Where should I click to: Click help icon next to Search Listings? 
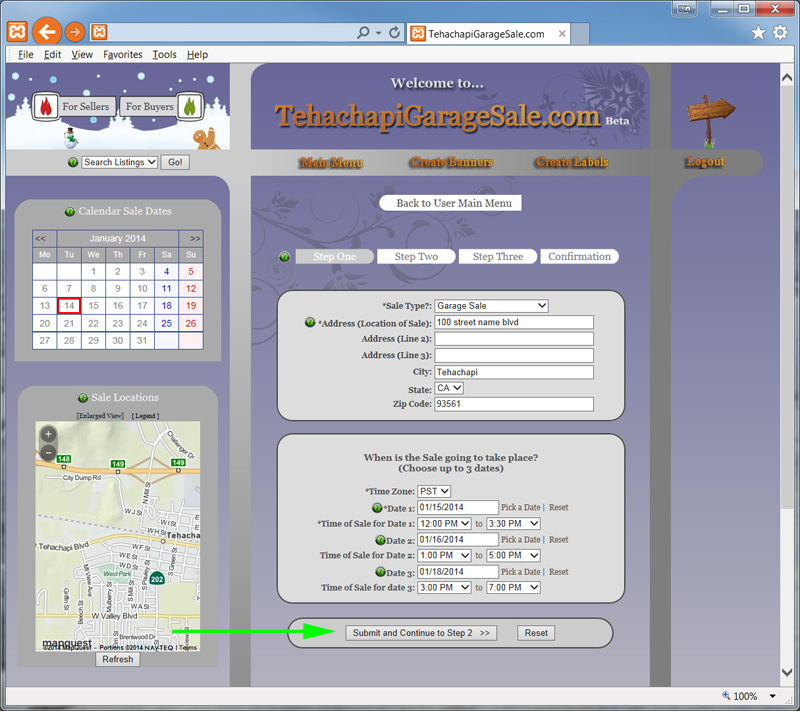pyautogui.click(x=73, y=162)
